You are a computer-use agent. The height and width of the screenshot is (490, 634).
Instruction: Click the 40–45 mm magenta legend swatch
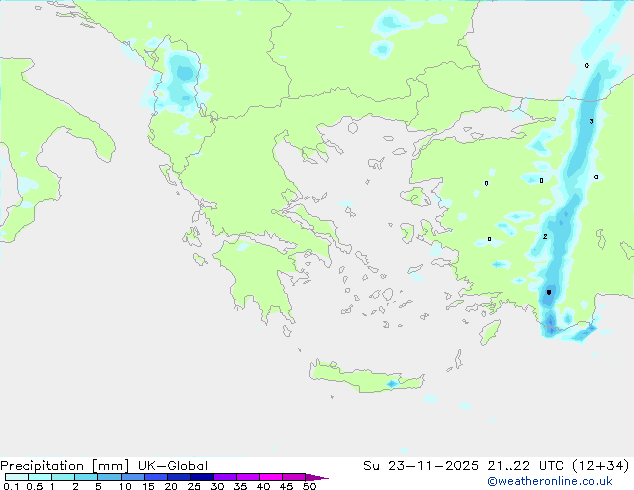click(271, 477)
